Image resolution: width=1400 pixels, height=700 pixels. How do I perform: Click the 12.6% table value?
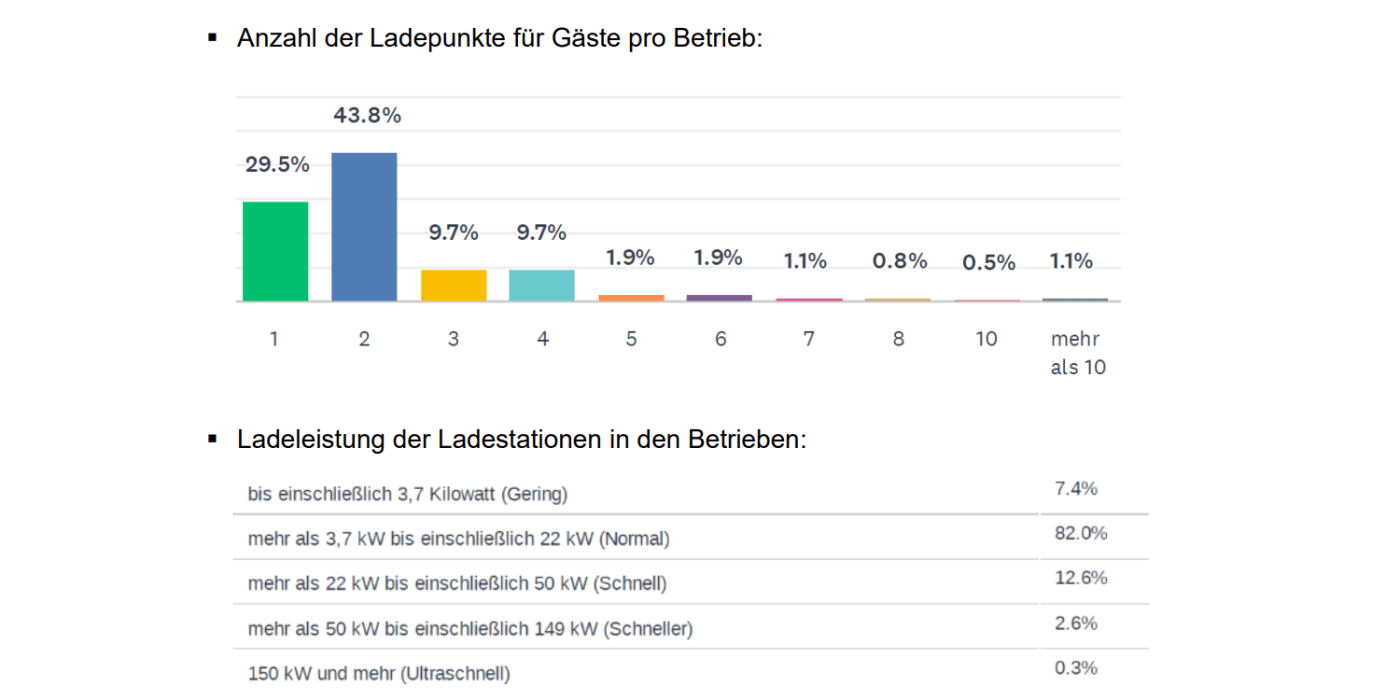point(1080,578)
